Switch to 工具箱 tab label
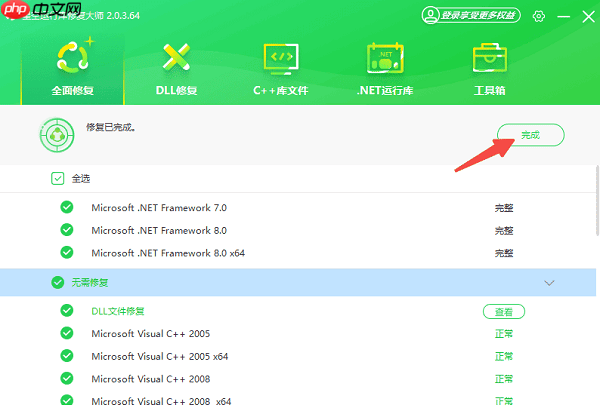 pyautogui.click(x=490, y=91)
